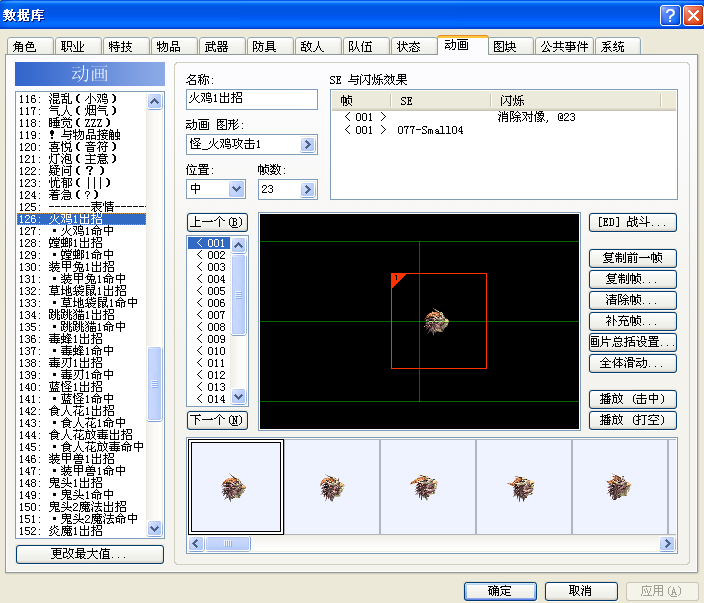This screenshot has height=603, width=704.
Task: Click the 复制帧... button
Action: [632, 279]
